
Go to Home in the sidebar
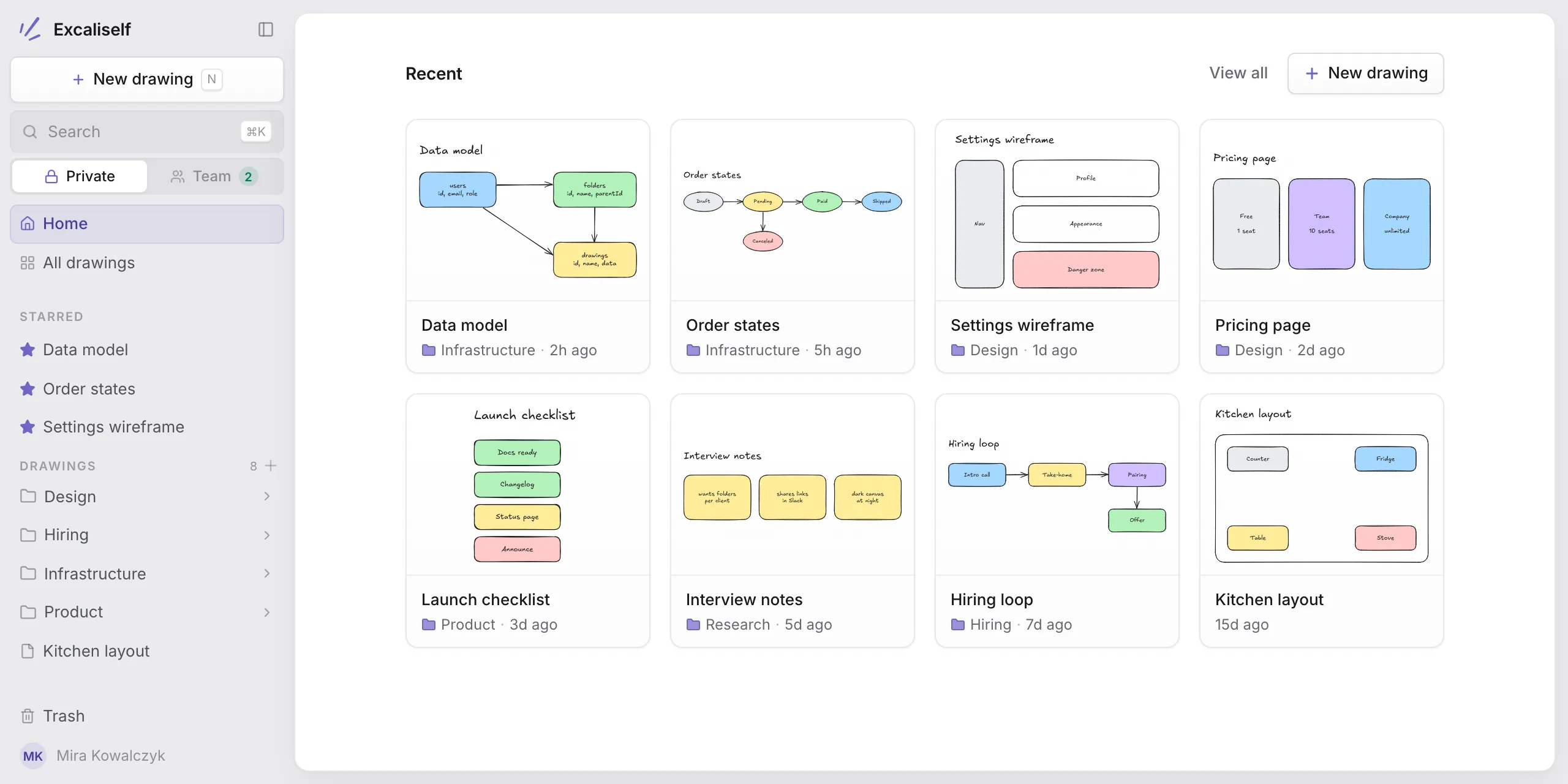click(x=147, y=224)
